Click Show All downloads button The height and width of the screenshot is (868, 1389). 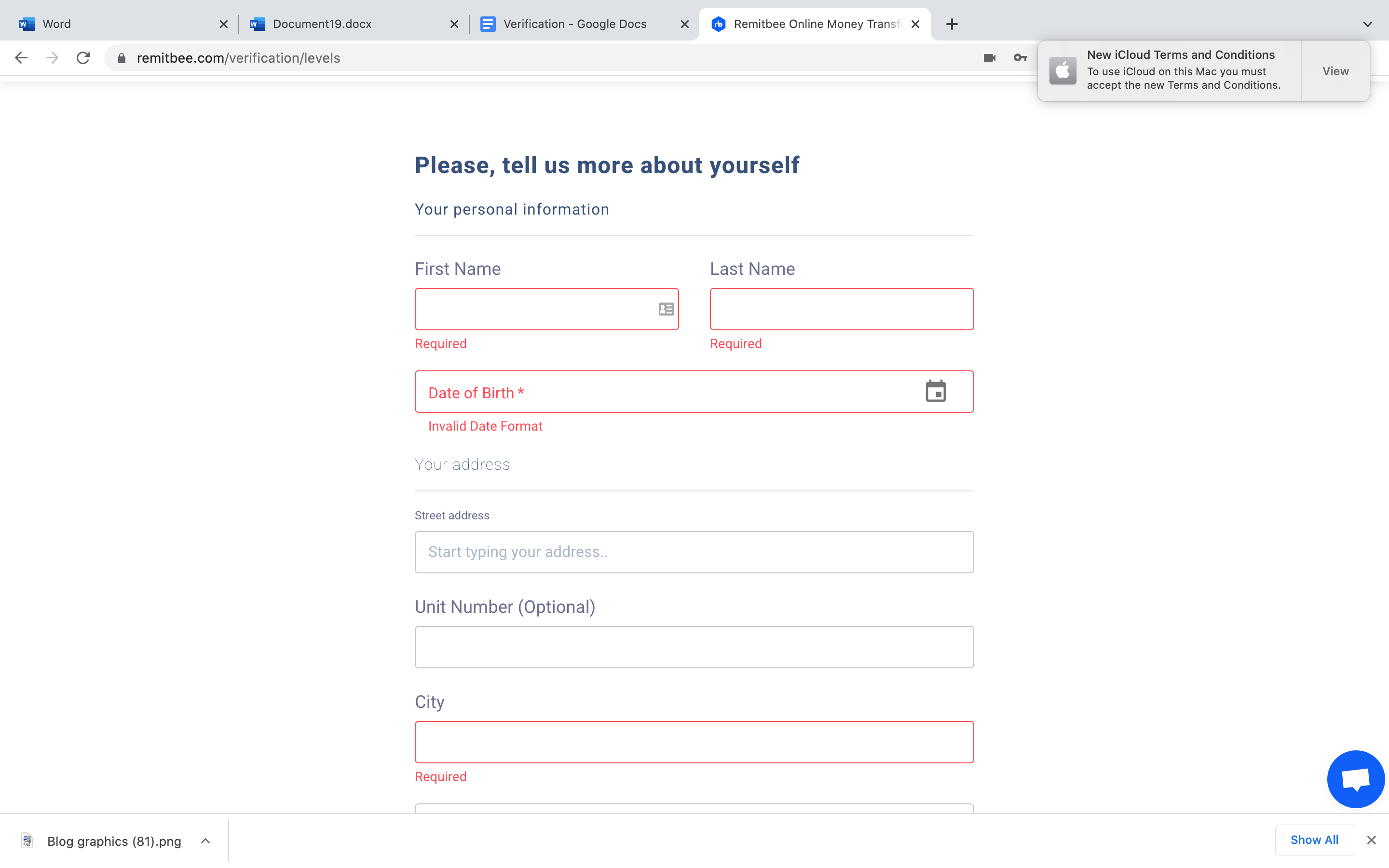tap(1314, 840)
